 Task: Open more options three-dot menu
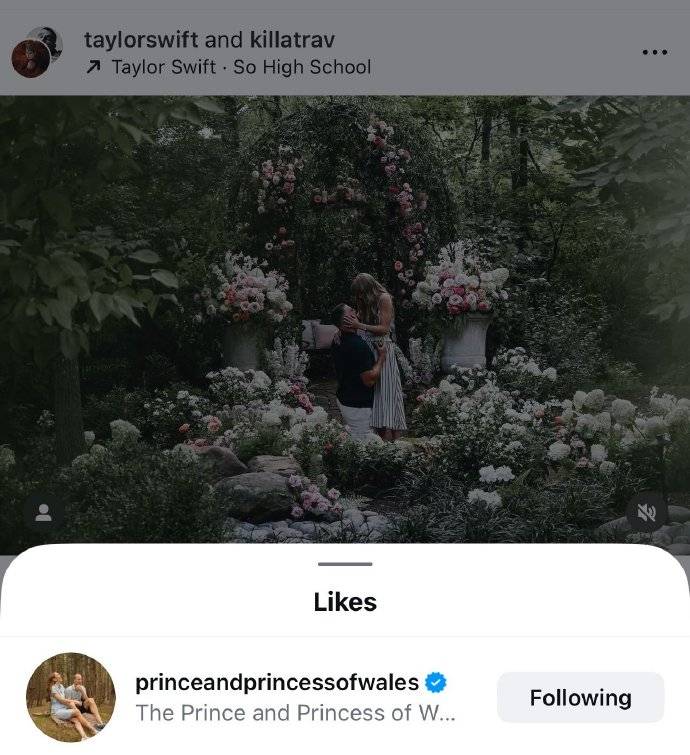654,52
